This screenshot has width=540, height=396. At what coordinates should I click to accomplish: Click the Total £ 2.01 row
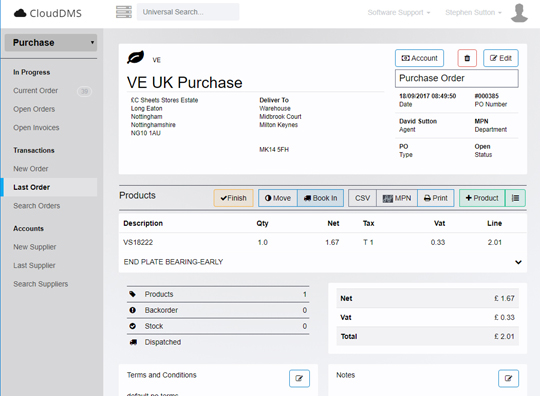(x=427, y=336)
